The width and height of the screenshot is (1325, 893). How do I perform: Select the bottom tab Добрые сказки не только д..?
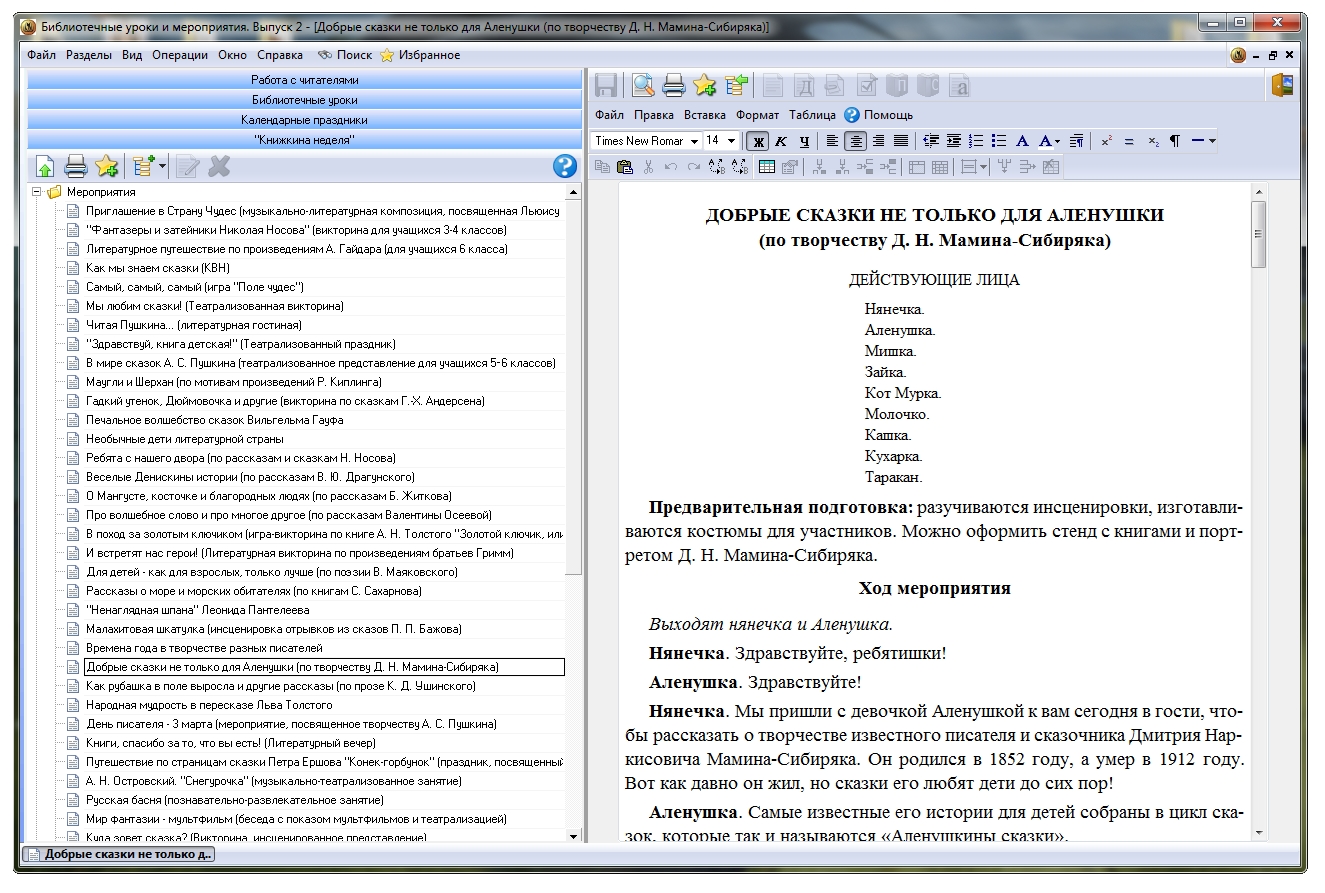119,854
